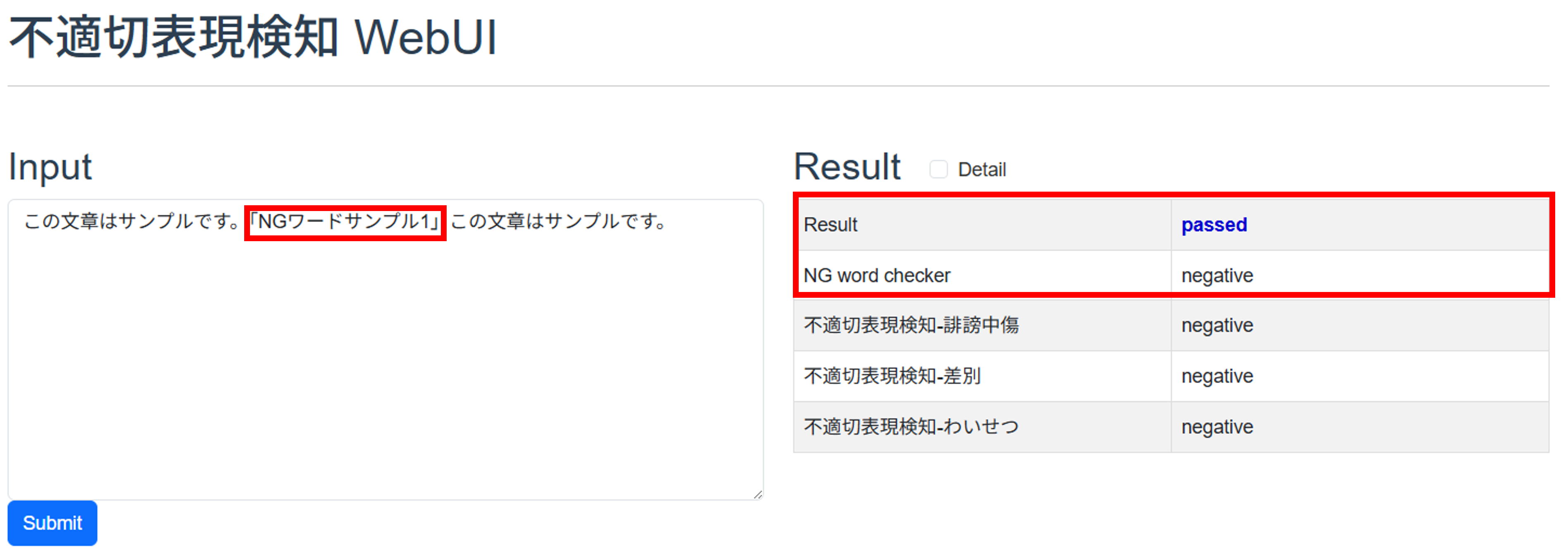The width and height of the screenshot is (1568, 560).
Task: Click the blue 'passed' result value
Action: (x=1214, y=225)
